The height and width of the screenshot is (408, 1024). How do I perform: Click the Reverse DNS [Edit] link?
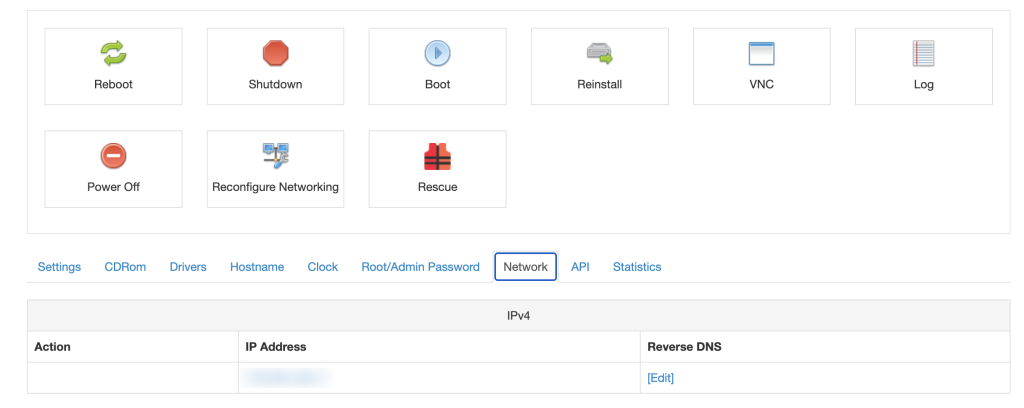click(660, 378)
